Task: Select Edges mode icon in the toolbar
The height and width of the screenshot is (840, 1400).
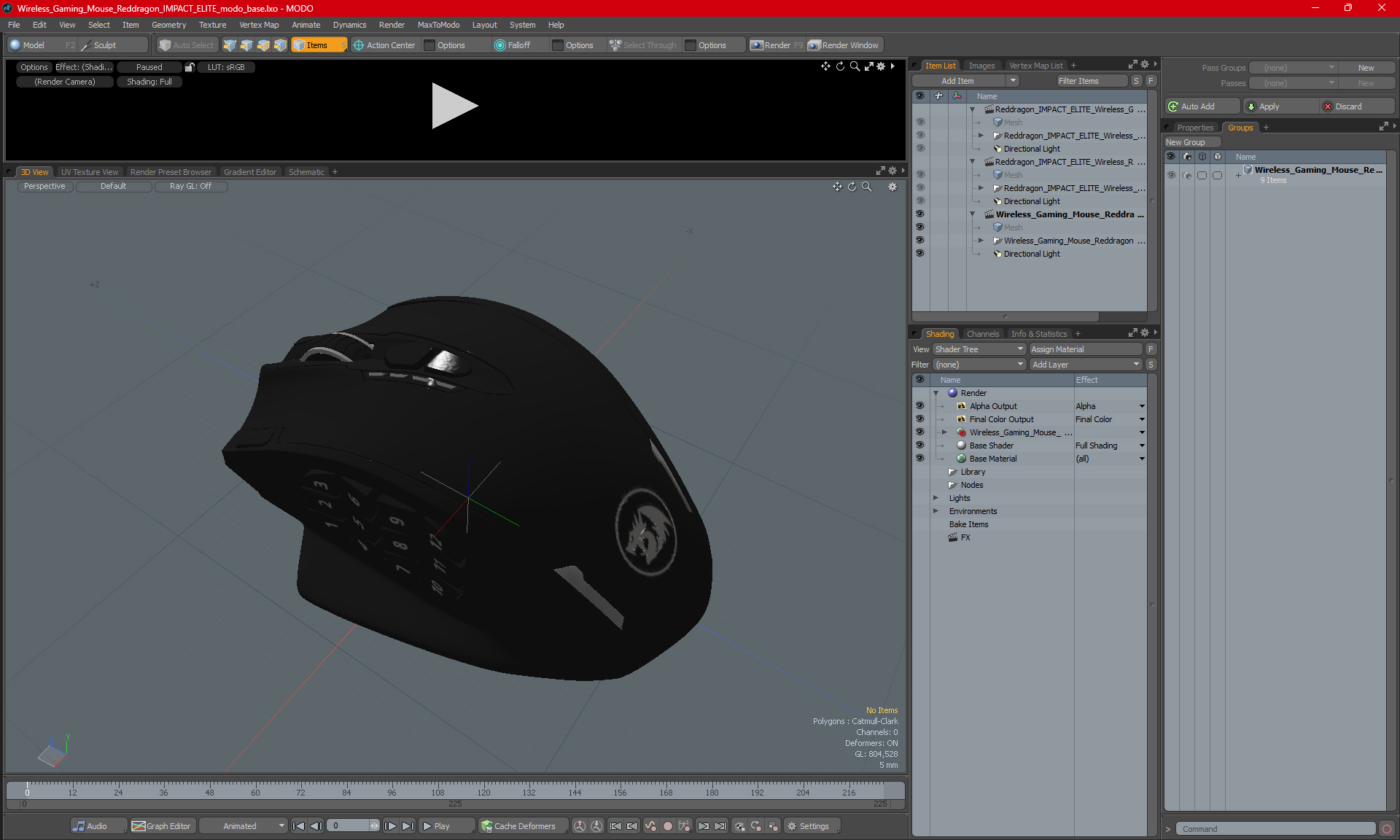Action: point(246,45)
